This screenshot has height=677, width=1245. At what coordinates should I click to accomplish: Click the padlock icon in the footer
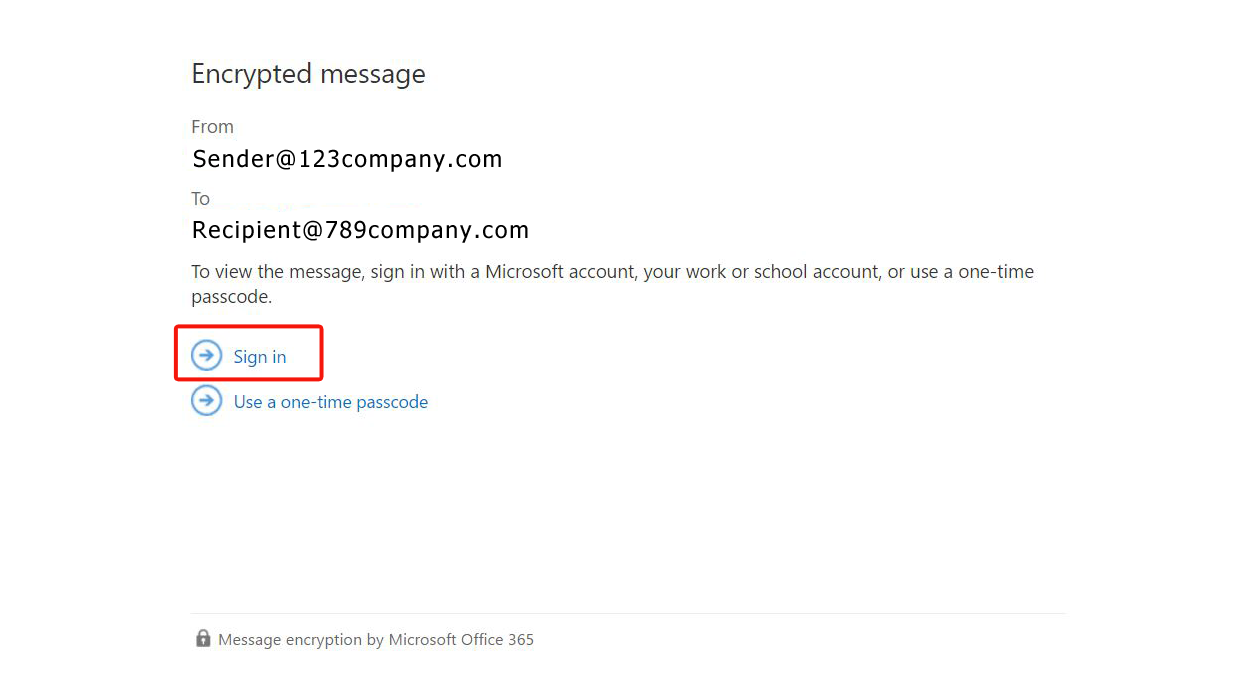pyautogui.click(x=203, y=638)
